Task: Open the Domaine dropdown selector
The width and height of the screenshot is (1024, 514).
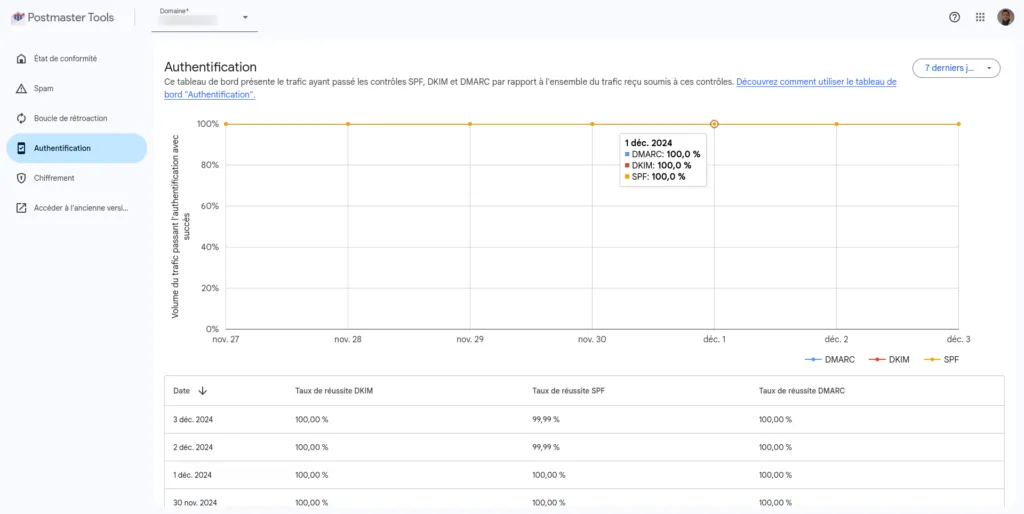Action: point(205,18)
